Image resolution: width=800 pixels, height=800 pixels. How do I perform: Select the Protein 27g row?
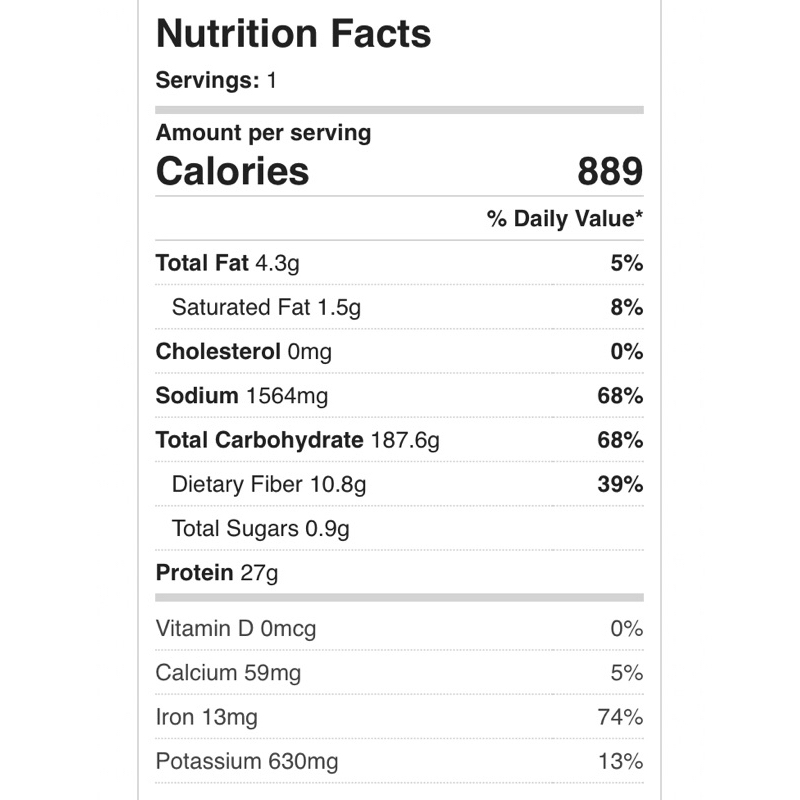(399, 572)
